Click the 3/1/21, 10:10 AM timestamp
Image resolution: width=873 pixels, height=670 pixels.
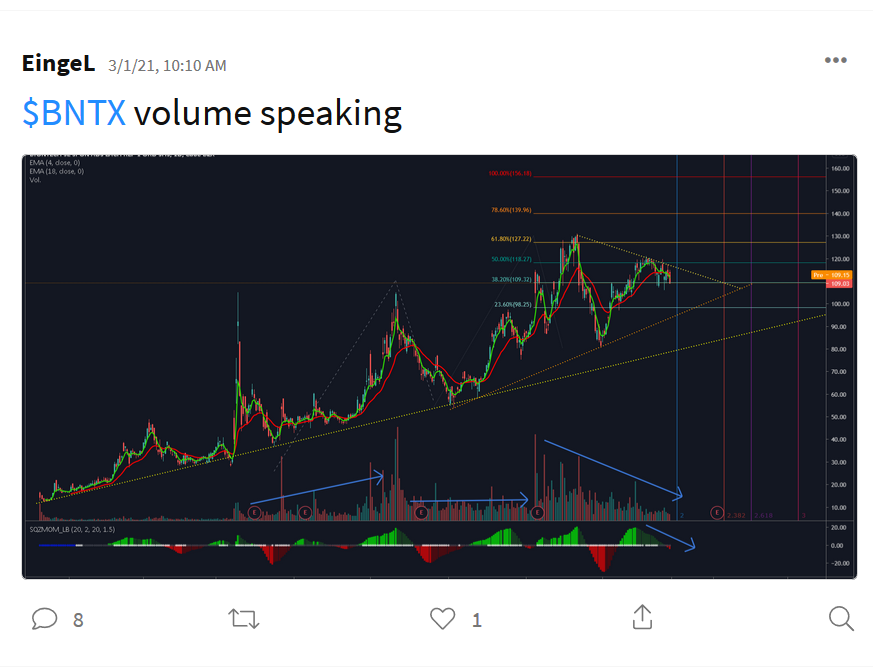click(x=167, y=66)
